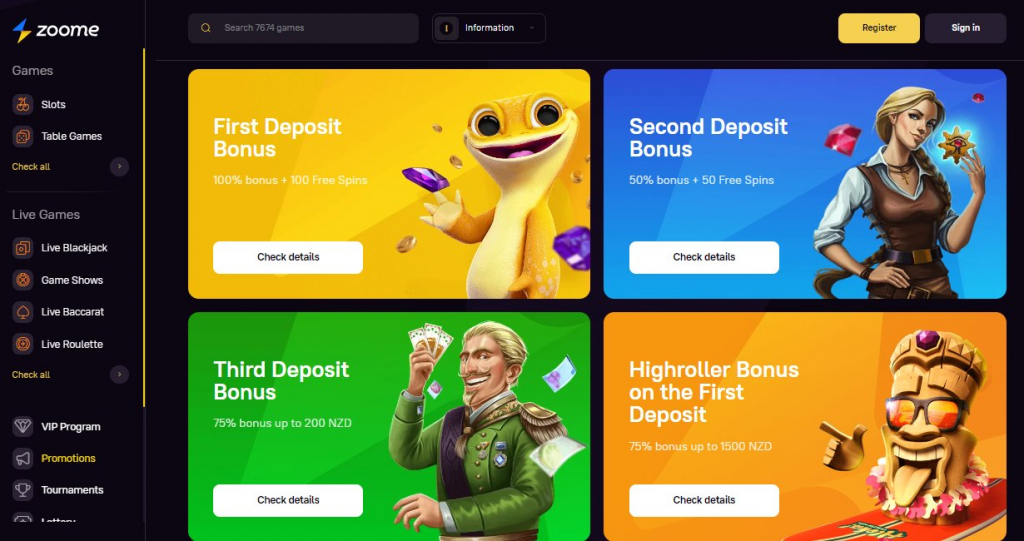Click the yellow Register button
This screenshot has width=1024, height=541.
click(879, 28)
